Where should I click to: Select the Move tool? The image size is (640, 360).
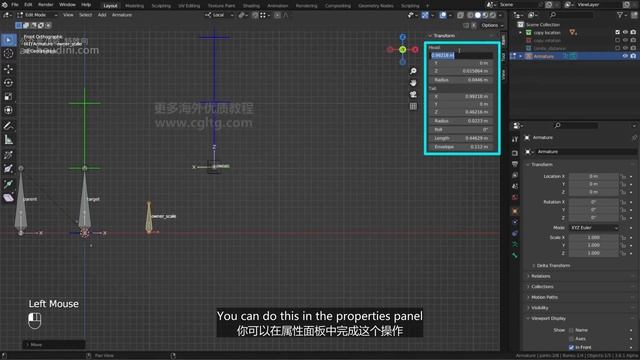click(9, 69)
